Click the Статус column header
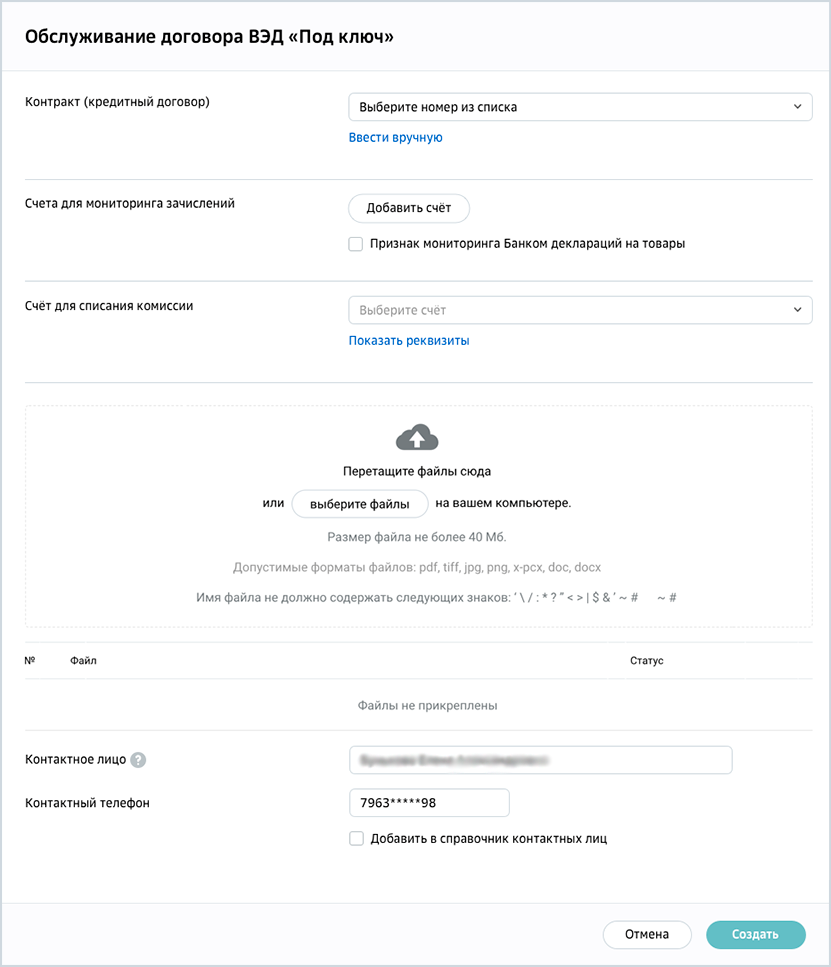This screenshot has width=831, height=967. tap(647, 660)
